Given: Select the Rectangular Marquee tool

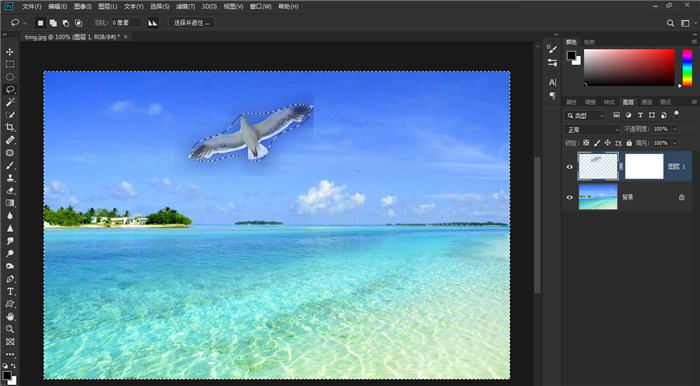Looking at the screenshot, I should click(x=10, y=64).
